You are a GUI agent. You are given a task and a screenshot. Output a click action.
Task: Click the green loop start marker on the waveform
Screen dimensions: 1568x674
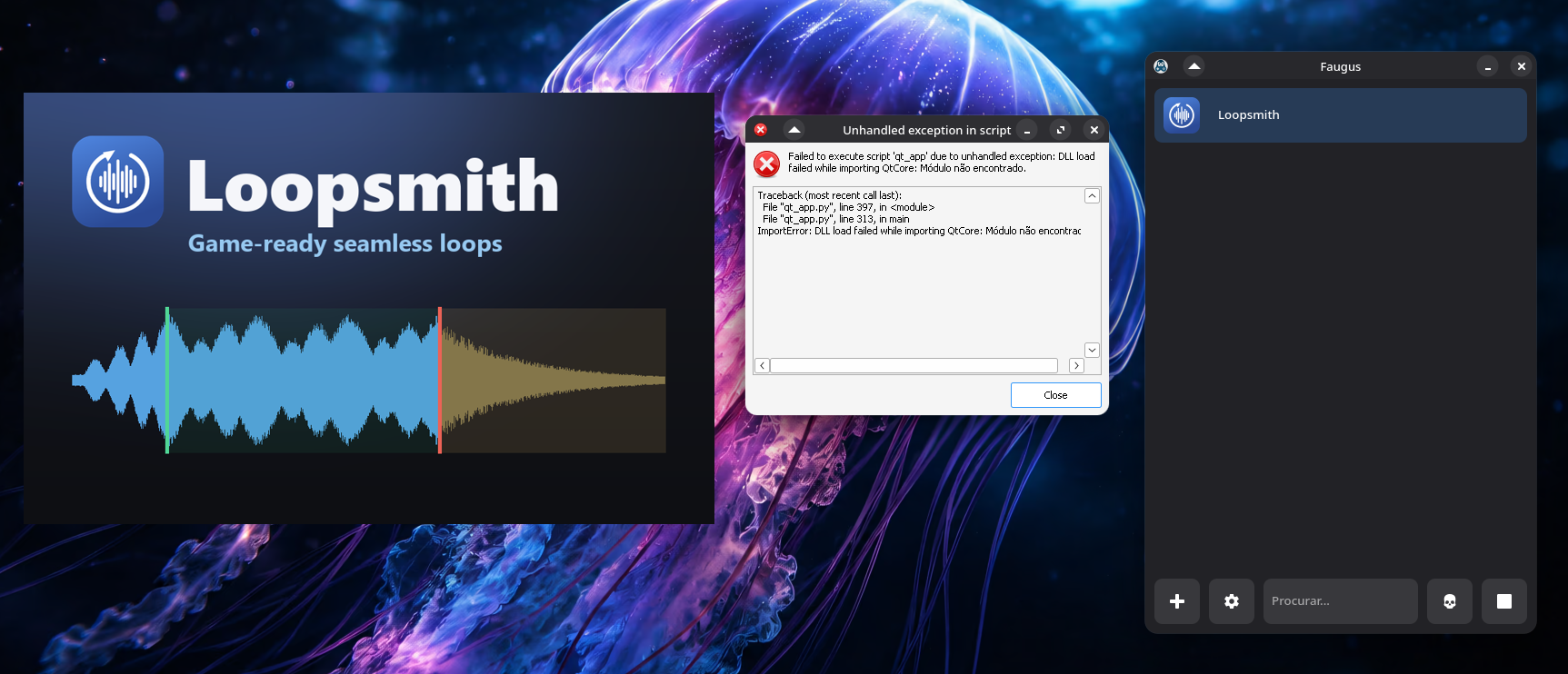(x=167, y=381)
